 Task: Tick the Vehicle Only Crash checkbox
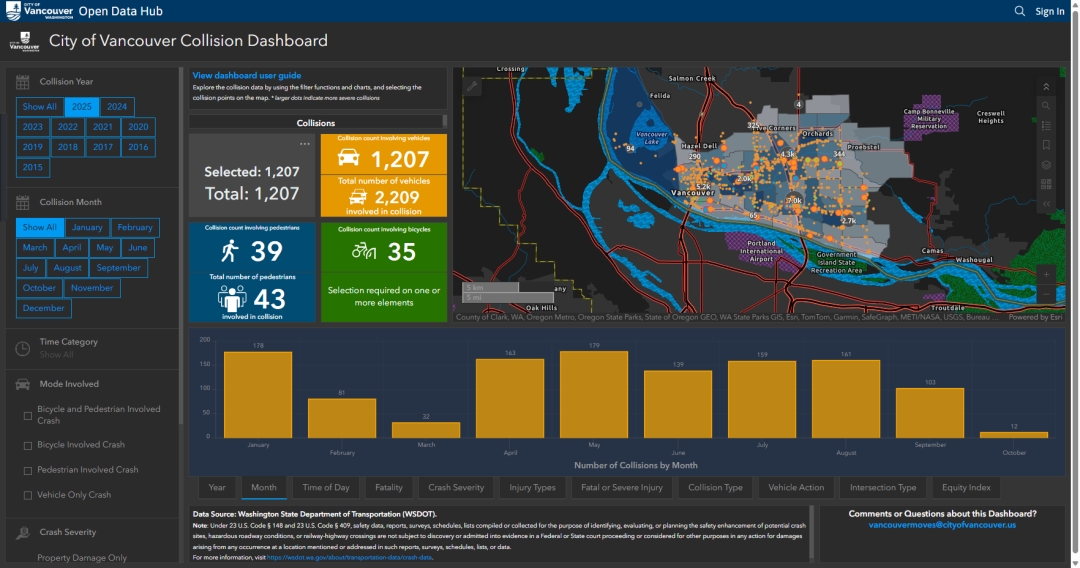click(x=28, y=495)
